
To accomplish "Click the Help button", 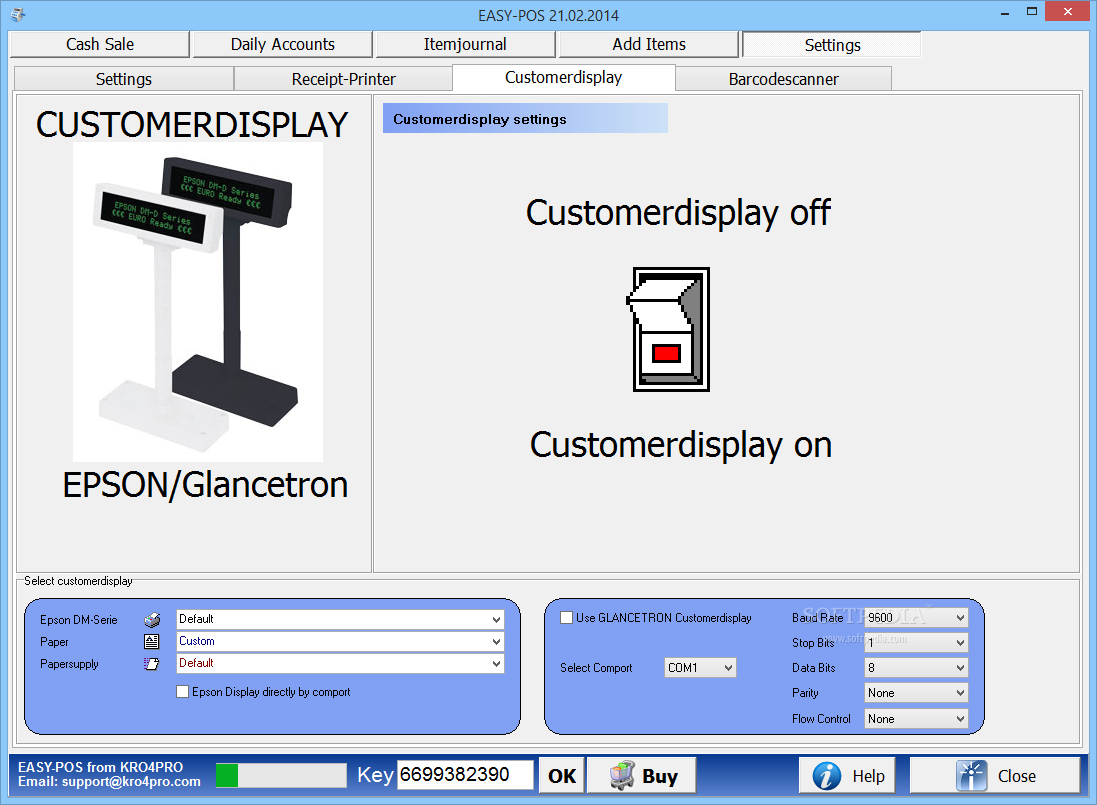I will coord(847,776).
